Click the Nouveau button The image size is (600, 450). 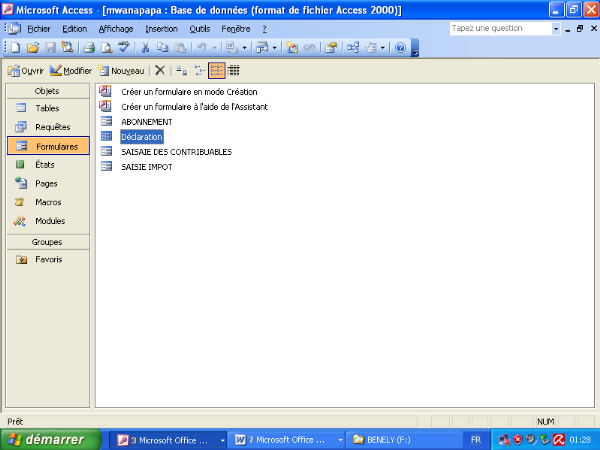121,70
